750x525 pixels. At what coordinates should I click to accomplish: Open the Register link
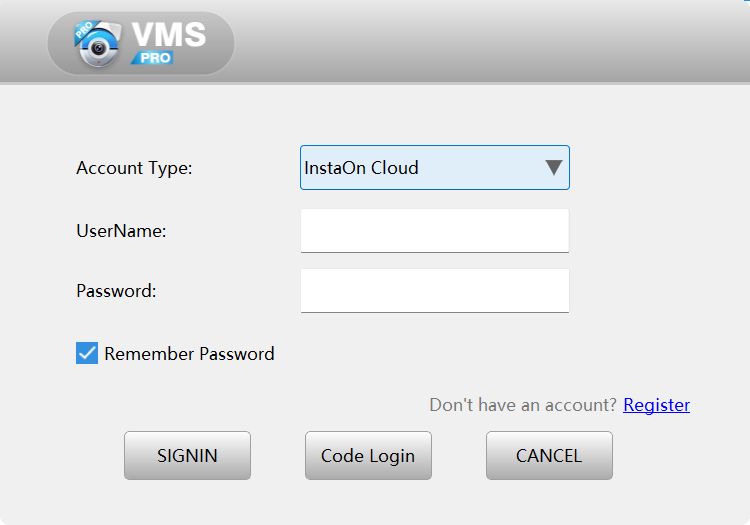656,405
